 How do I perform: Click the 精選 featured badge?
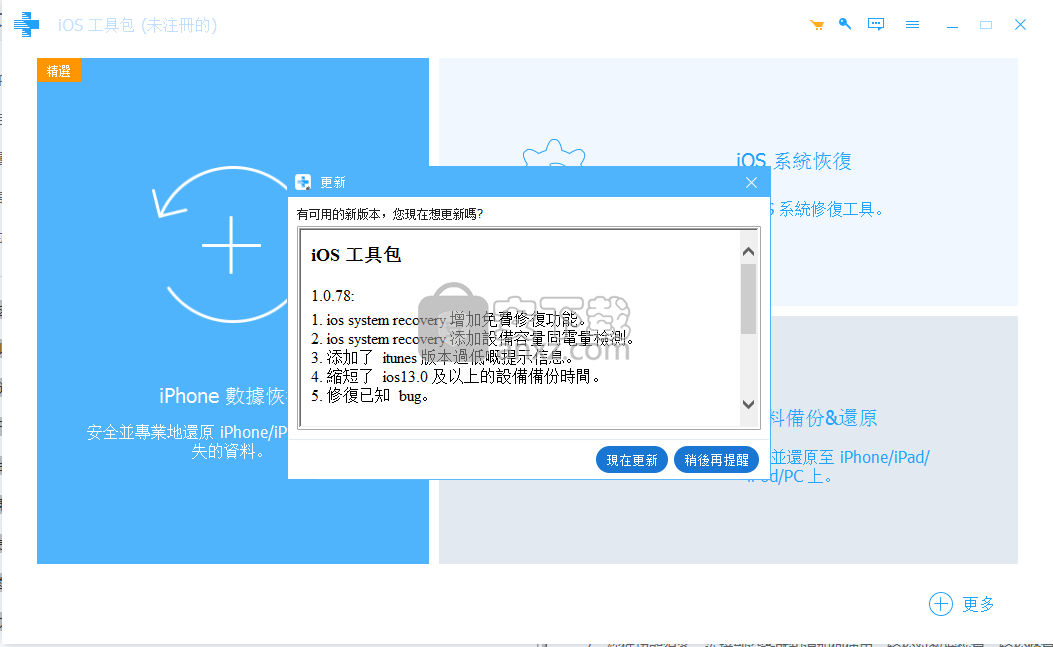[x=58, y=71]
